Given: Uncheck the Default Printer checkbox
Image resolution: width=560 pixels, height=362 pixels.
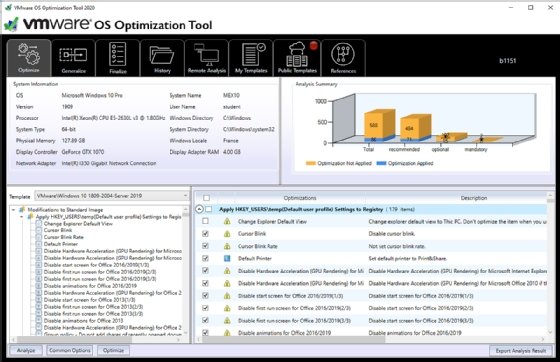Looking at the screenshot, I should point(205,258).
